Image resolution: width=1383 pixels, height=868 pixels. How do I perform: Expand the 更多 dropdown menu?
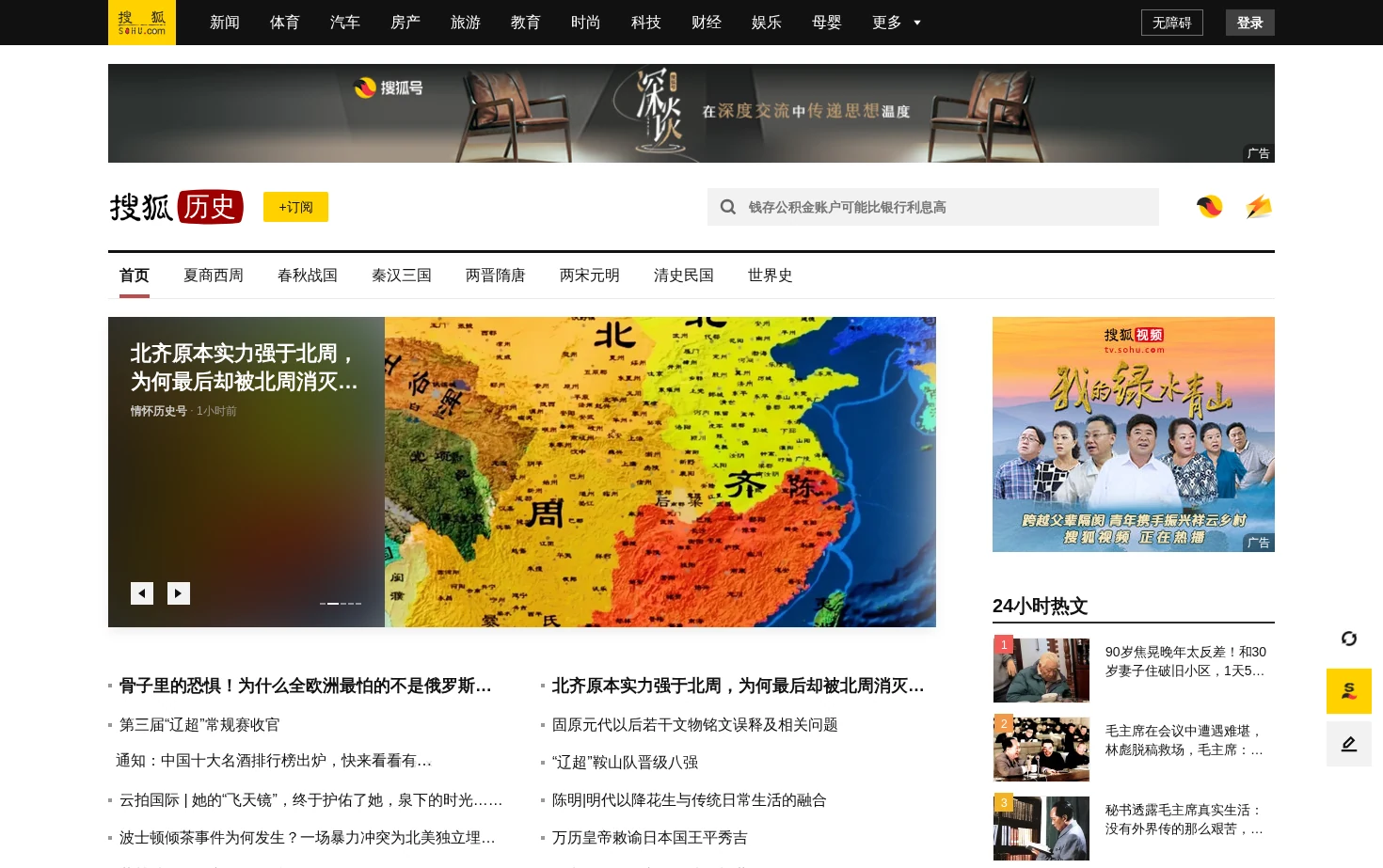pos(897,23)
